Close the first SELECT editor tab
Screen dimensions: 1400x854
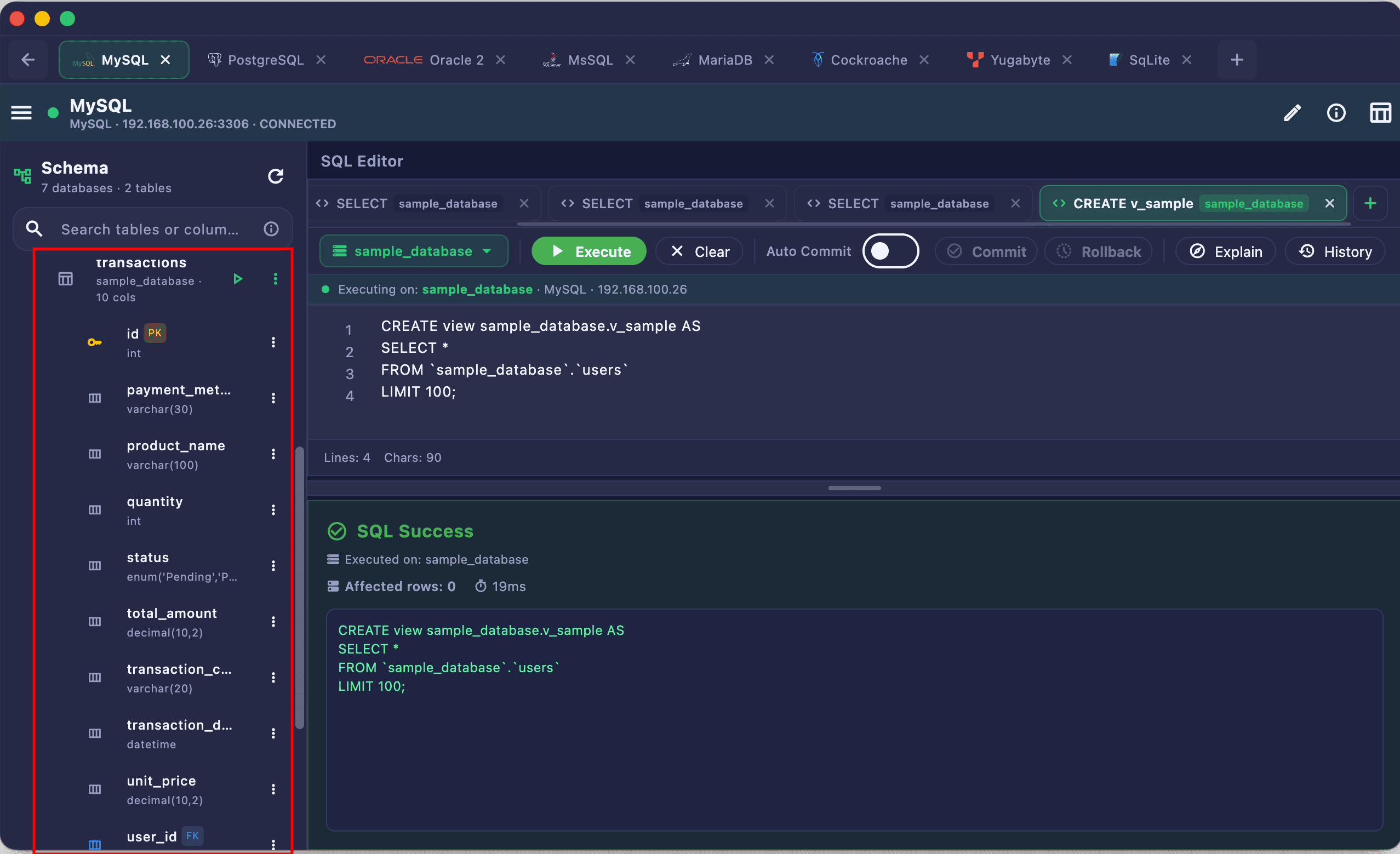click(524, 203)
